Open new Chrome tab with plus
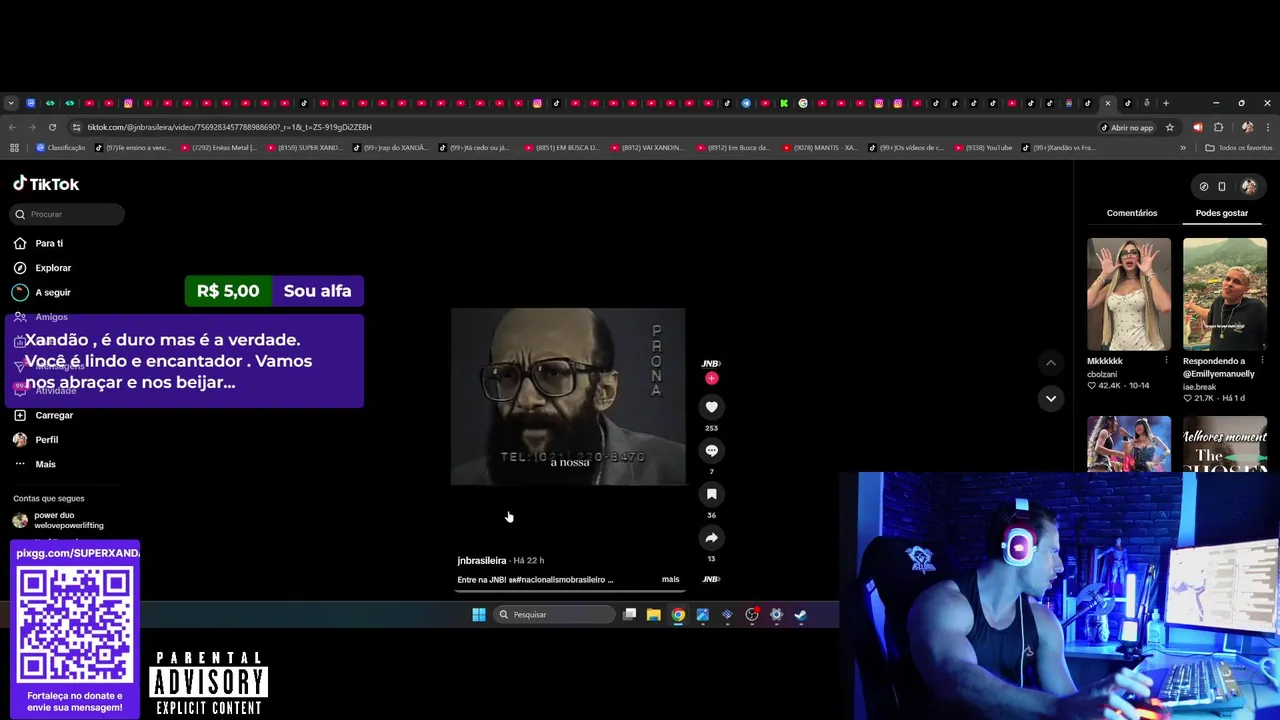The height and width of the screenshot is (720, 1280). (1165, 103)
